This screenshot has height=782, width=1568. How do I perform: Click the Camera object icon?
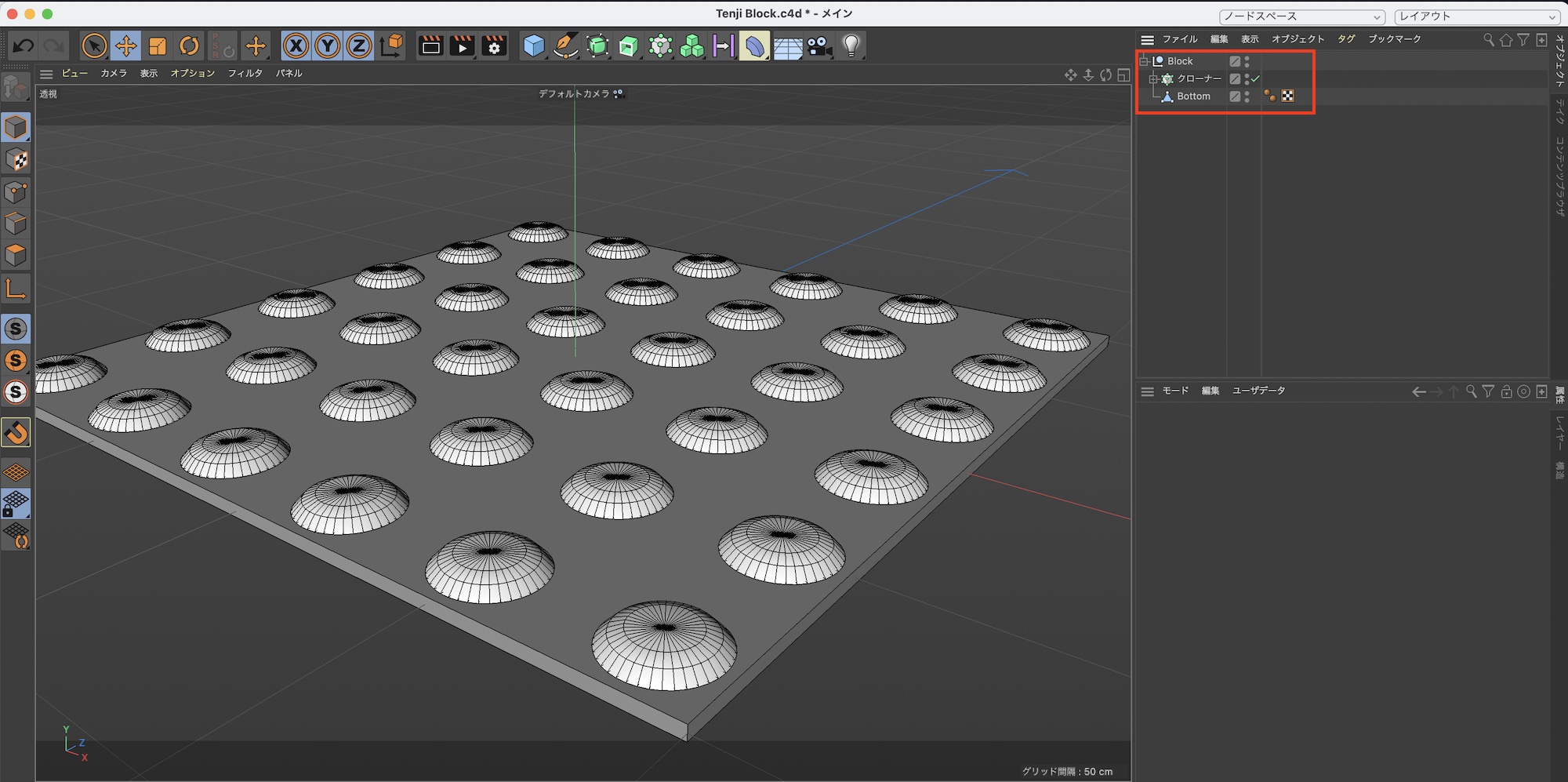click(819, 46)
